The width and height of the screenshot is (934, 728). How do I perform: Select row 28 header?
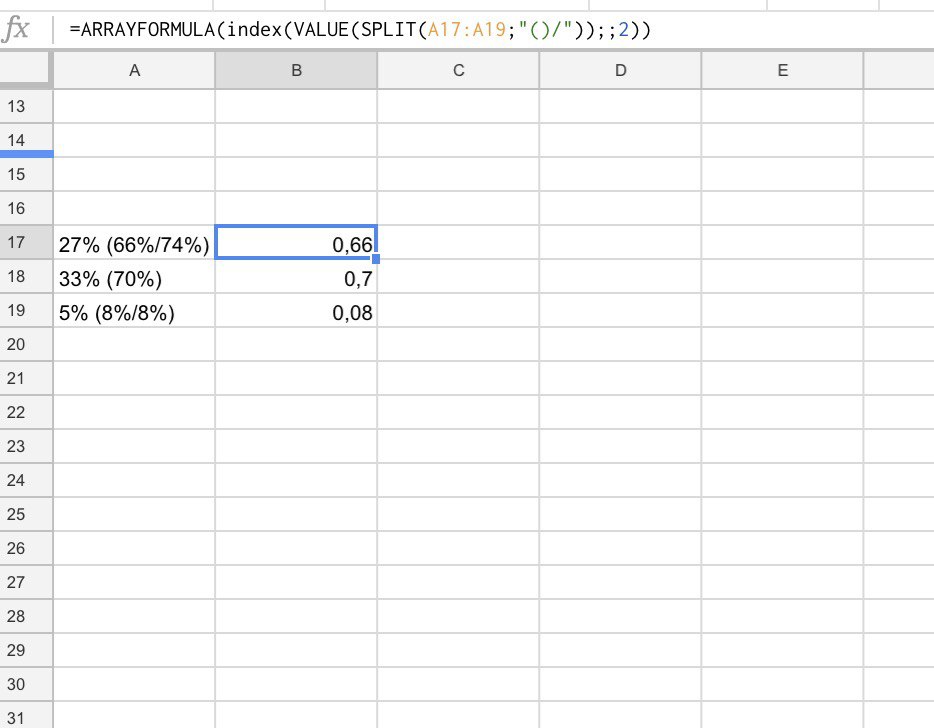(26, 616)
